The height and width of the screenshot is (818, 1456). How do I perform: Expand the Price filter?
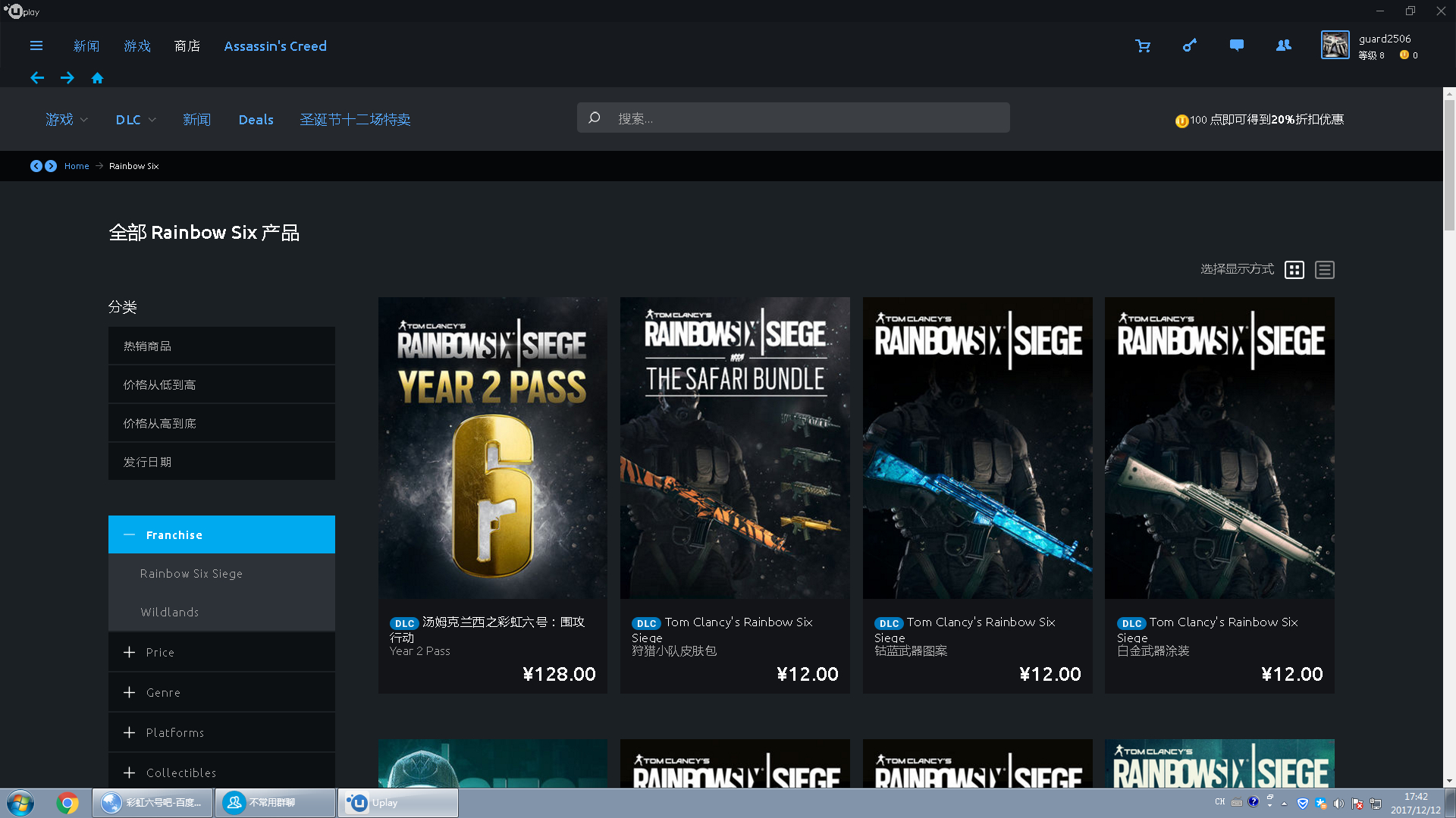[x=221, y=652]
